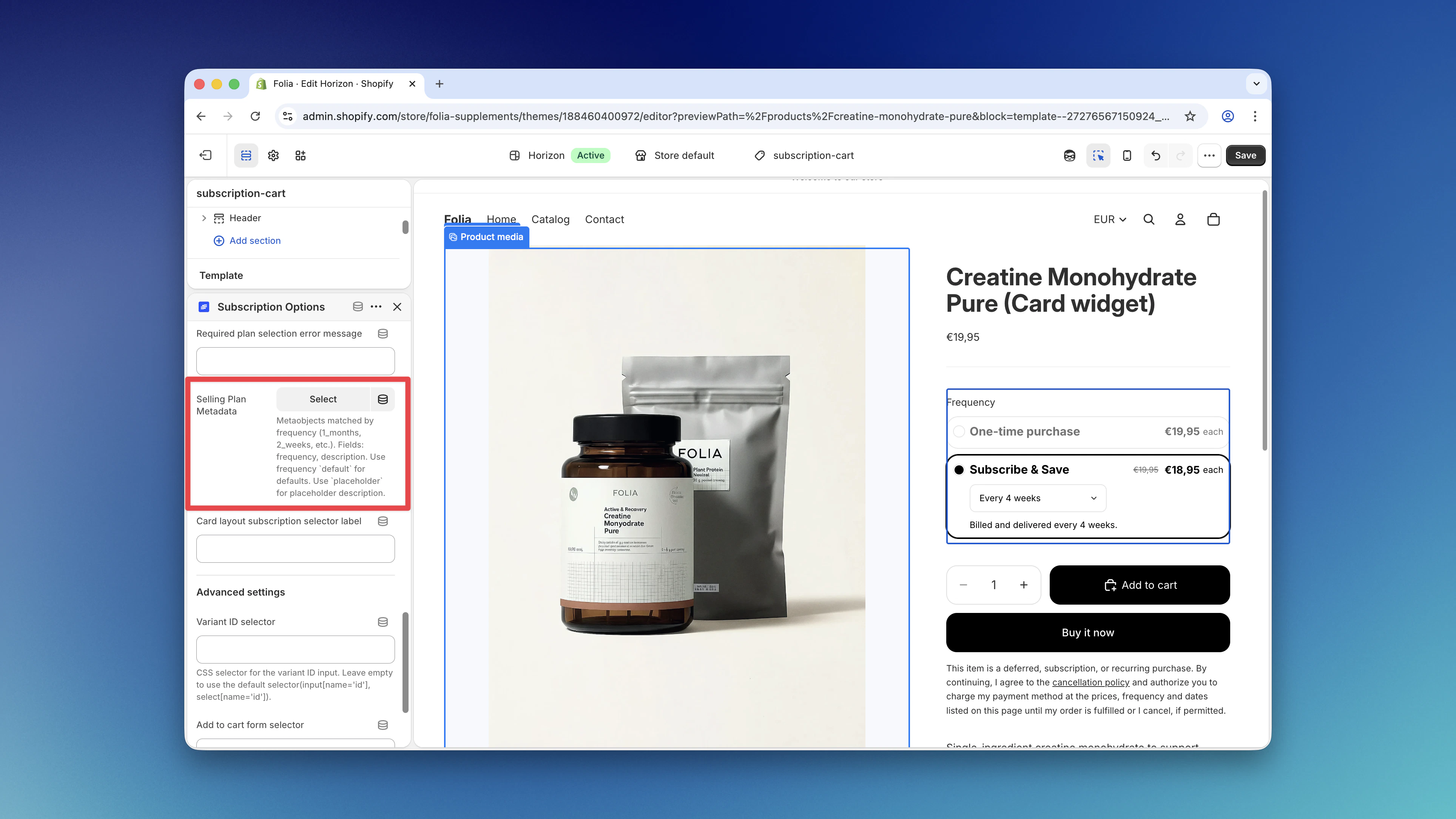Increase product quantity with plus button
Viewport: 1456px width, 819px height.
[x=1024, y=585]
